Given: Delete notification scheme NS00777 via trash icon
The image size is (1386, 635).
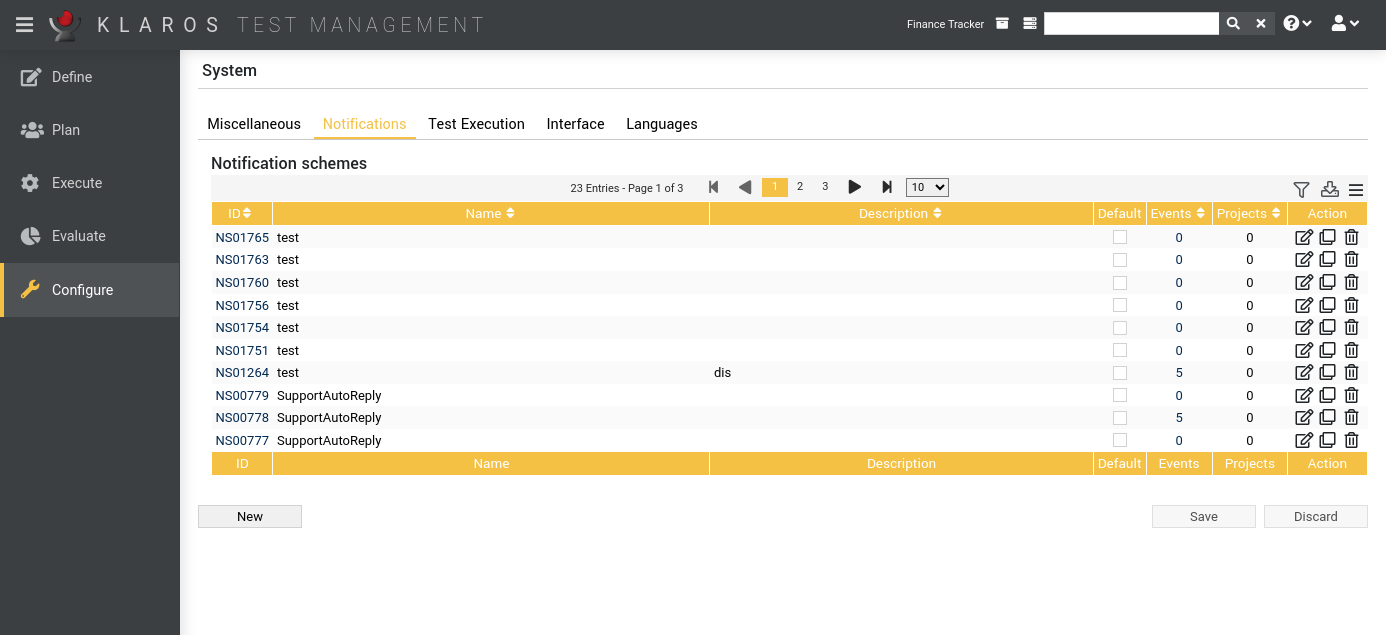Looking at the screenshot, I should click(1351, 440).
